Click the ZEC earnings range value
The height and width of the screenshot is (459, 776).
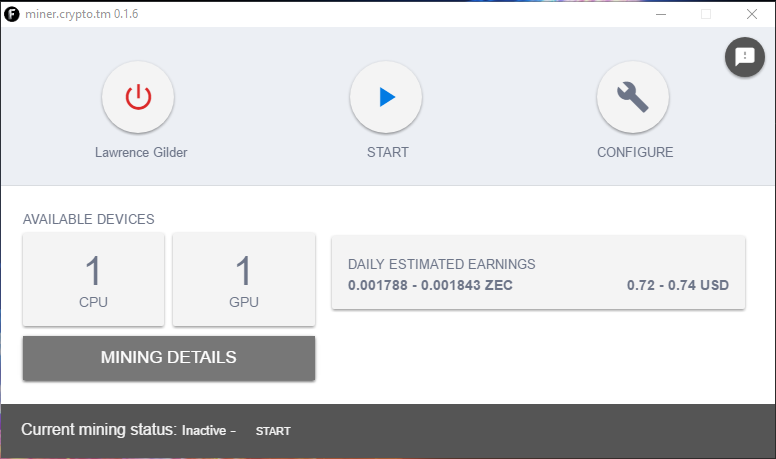coord(428,286)
